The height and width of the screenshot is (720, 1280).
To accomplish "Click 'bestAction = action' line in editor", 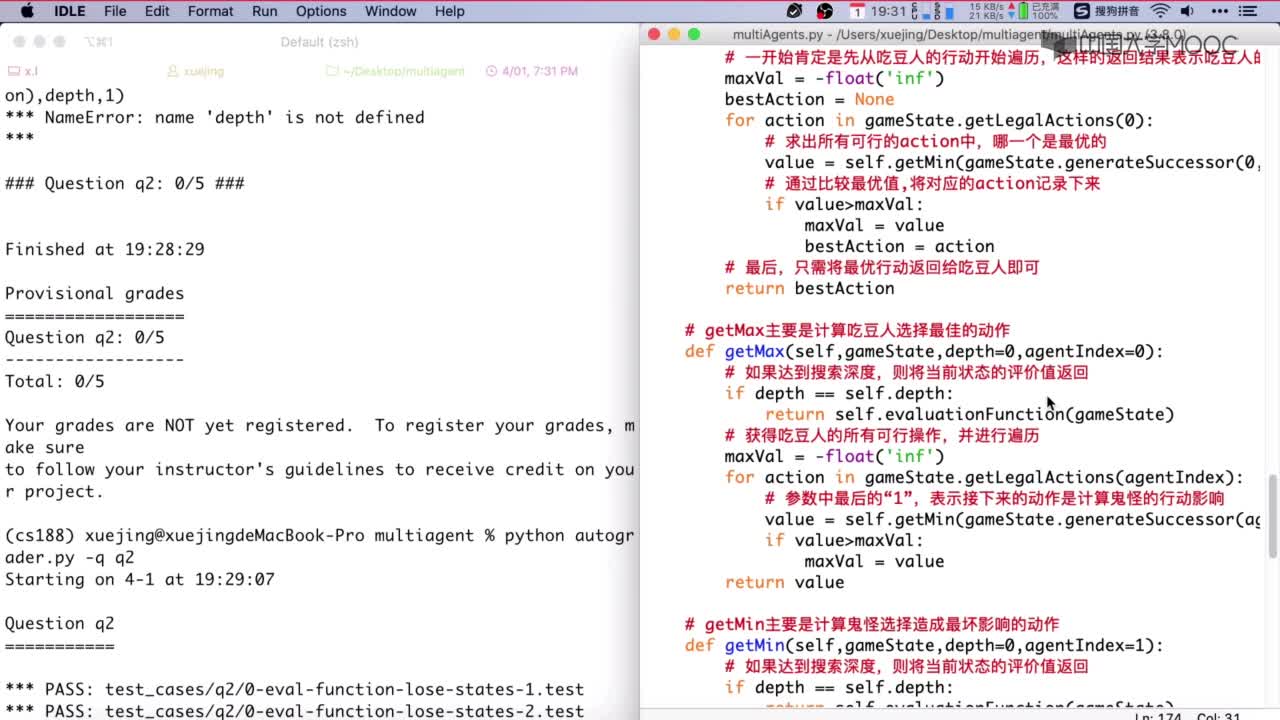I will click(x=900, y=246).
